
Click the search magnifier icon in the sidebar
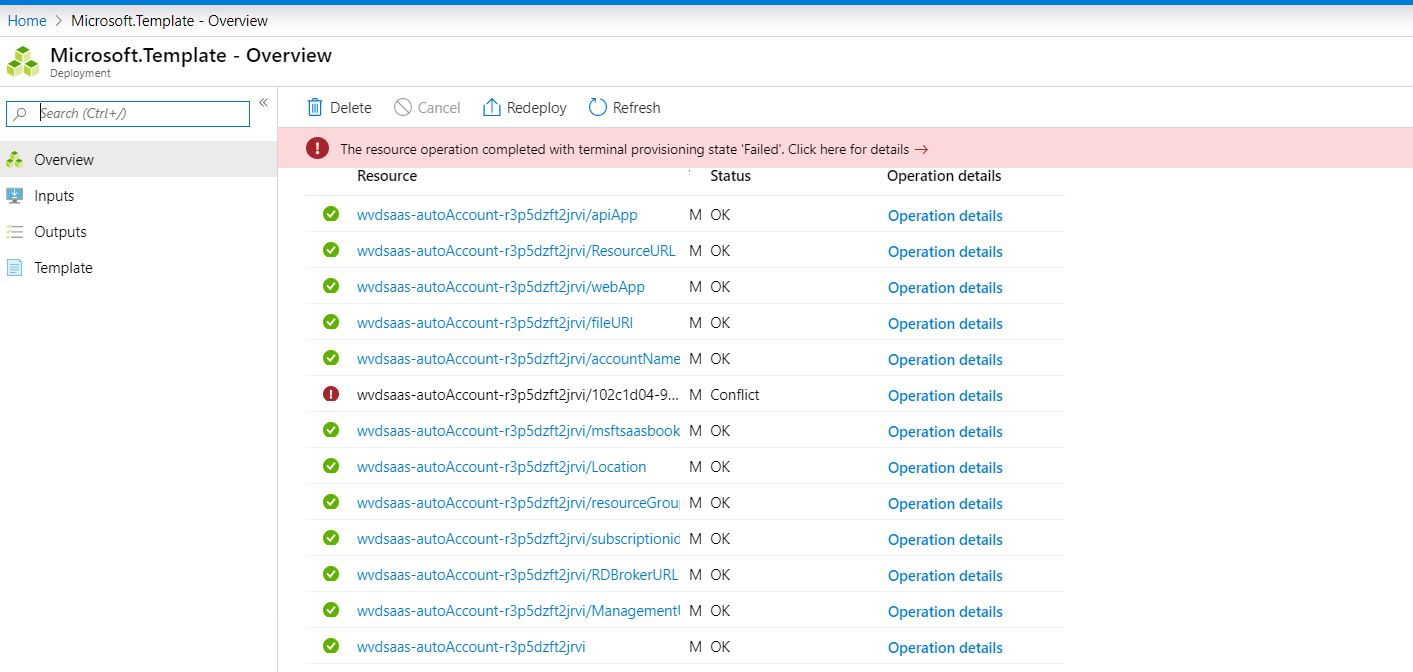click(22, 113)
